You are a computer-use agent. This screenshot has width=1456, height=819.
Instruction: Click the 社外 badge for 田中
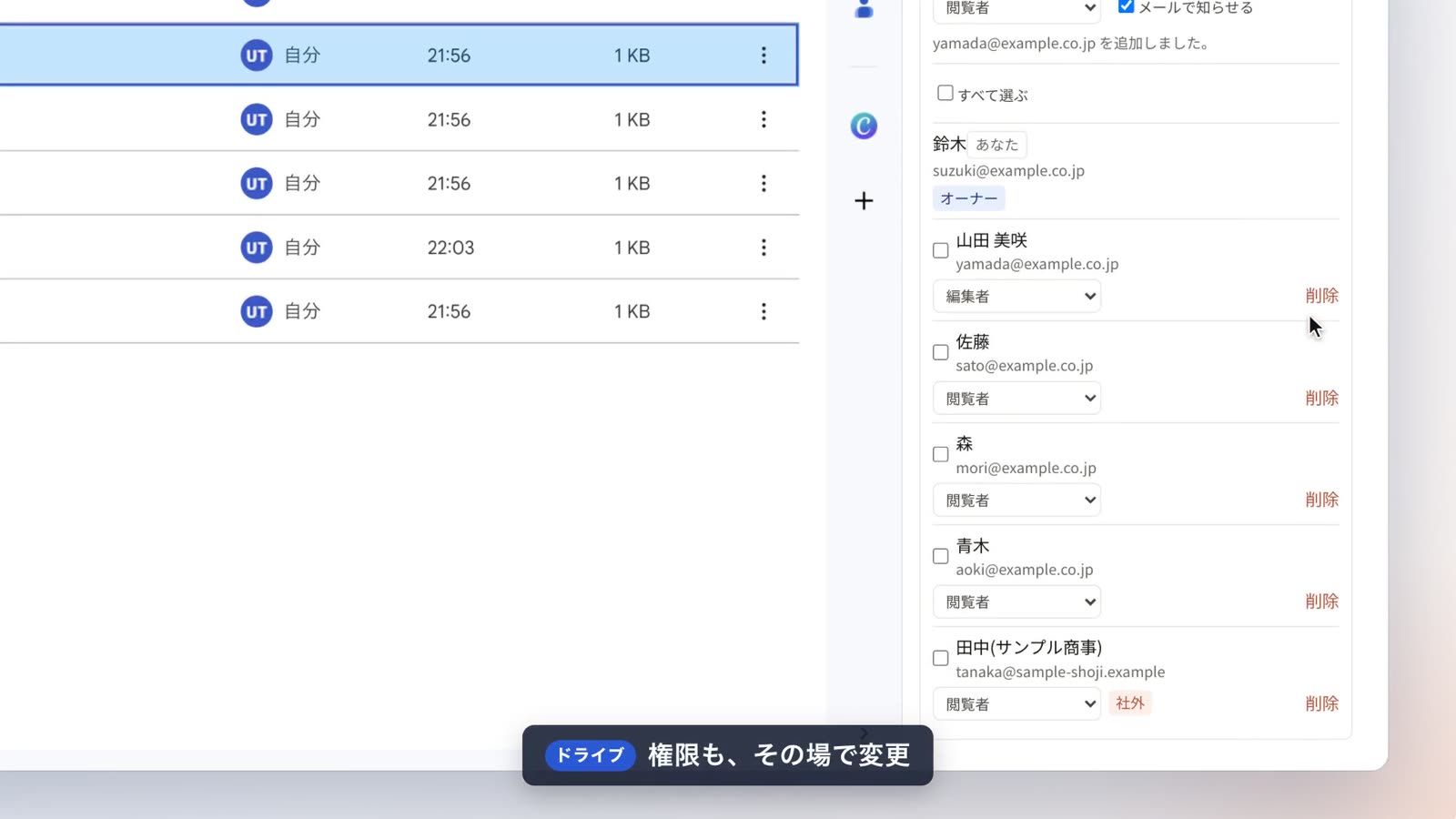(1129, 703)
